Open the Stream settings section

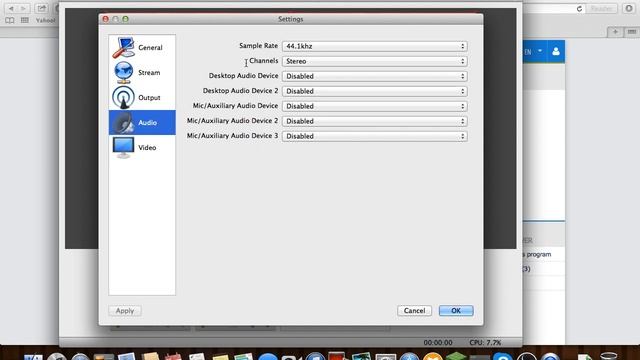click(142, 72)
